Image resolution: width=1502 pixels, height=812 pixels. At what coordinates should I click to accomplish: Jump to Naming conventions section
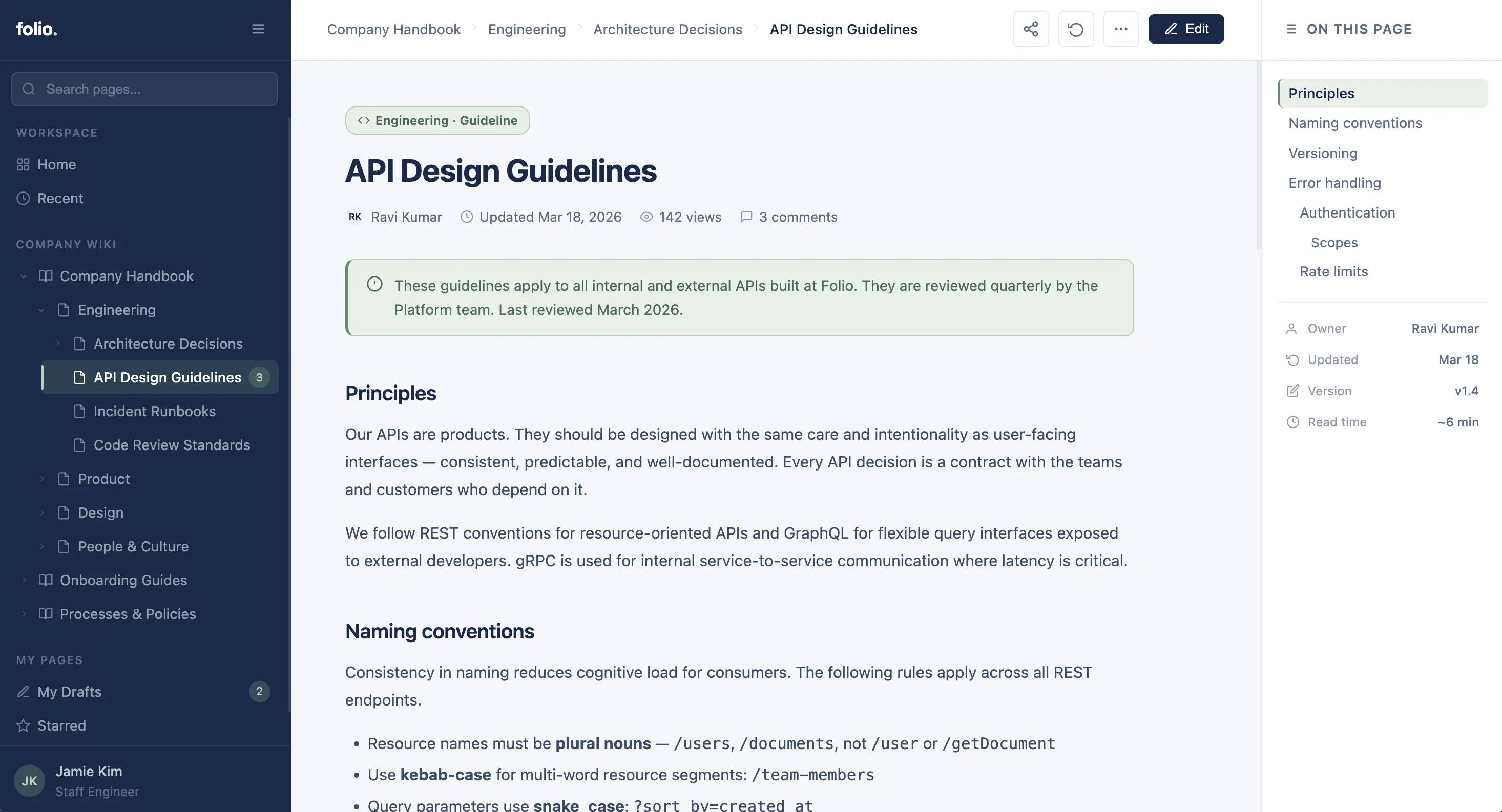(1355, 123)
